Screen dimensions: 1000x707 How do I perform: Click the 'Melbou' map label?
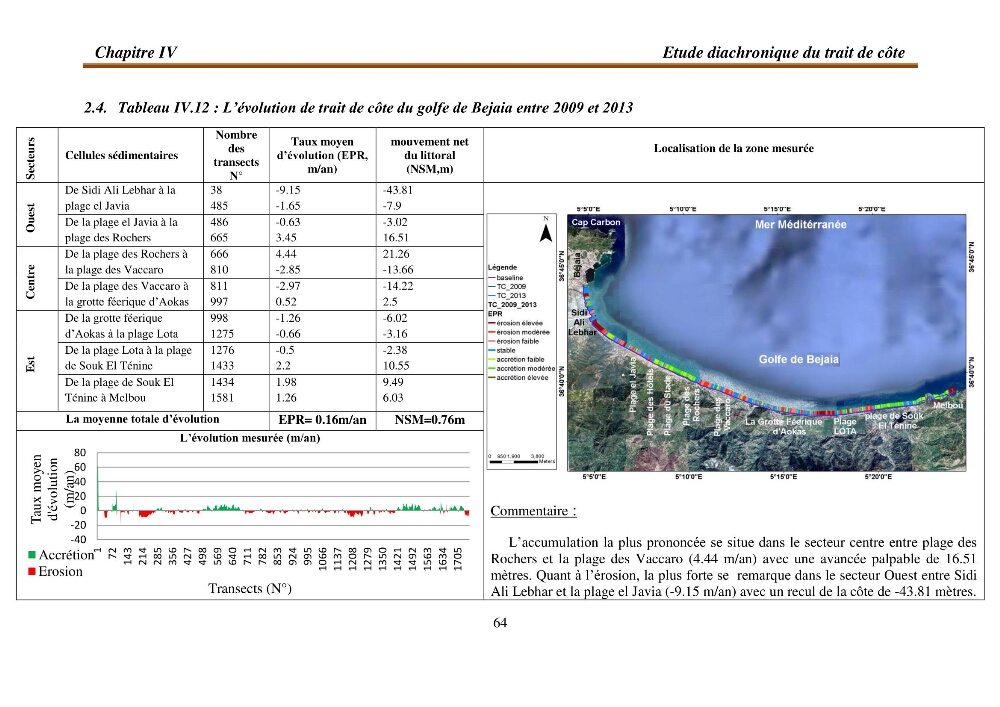pos(948,405)
